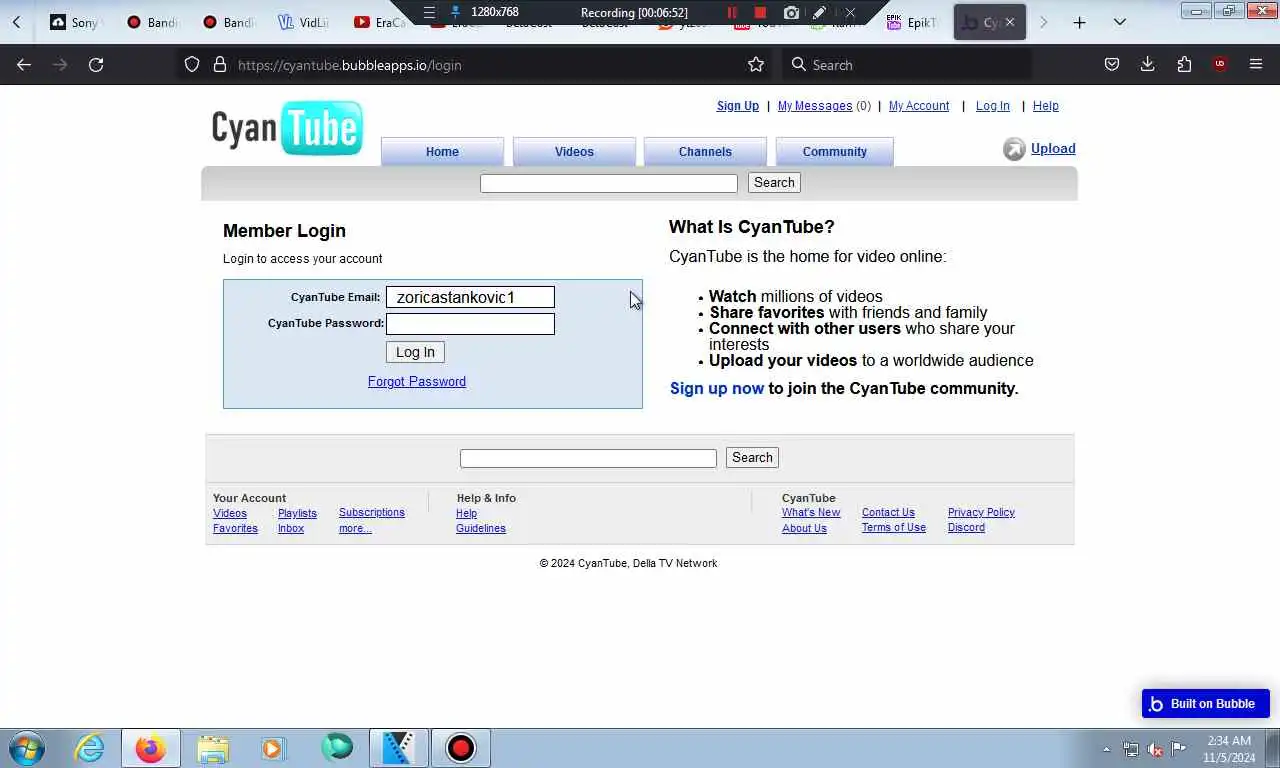The height and width of the screenshot is (768, 1280).
Task: Close the active CyanTube browser tab
Action: click(1009, 22)
